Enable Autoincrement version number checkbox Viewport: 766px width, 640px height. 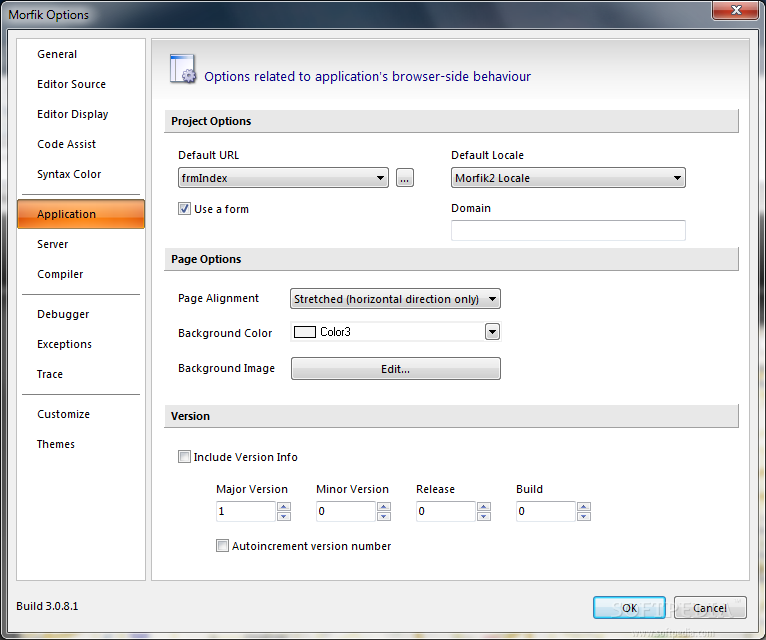(222, 546)
